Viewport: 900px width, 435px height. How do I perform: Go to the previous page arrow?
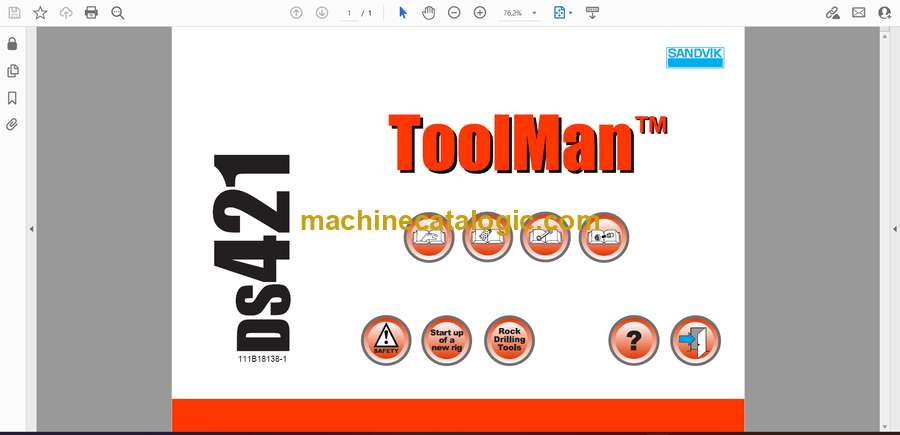(296, 13)
